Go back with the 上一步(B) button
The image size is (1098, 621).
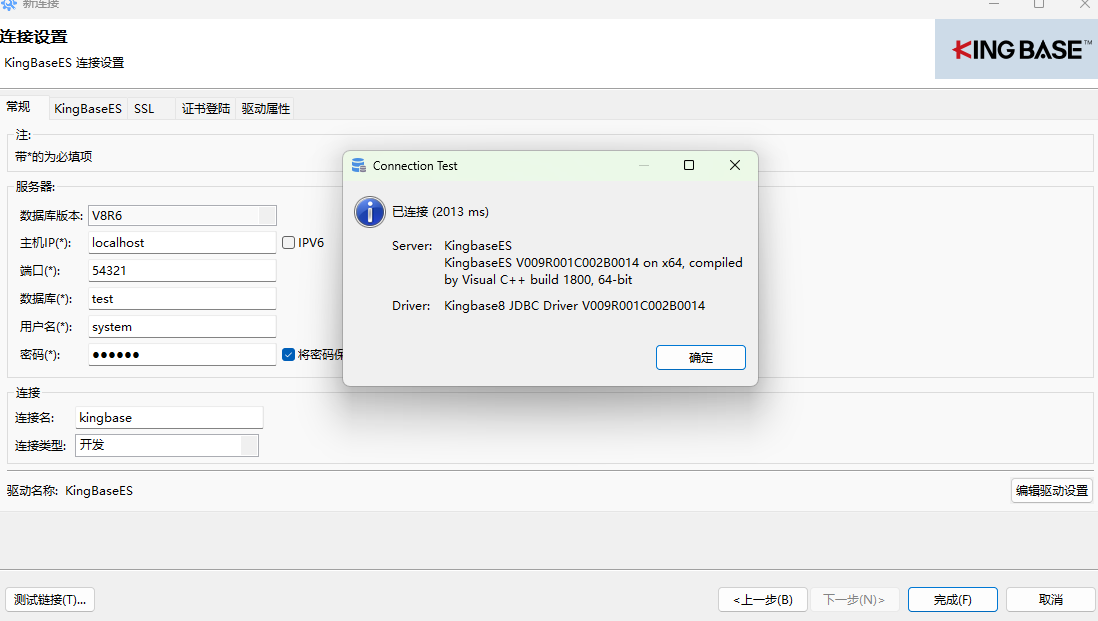pyautogui.click(x=763, y=599)
